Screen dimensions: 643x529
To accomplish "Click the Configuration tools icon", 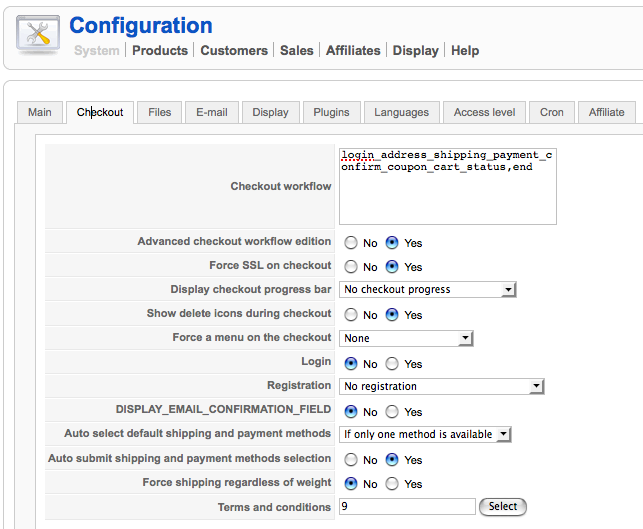I will 38,35.
